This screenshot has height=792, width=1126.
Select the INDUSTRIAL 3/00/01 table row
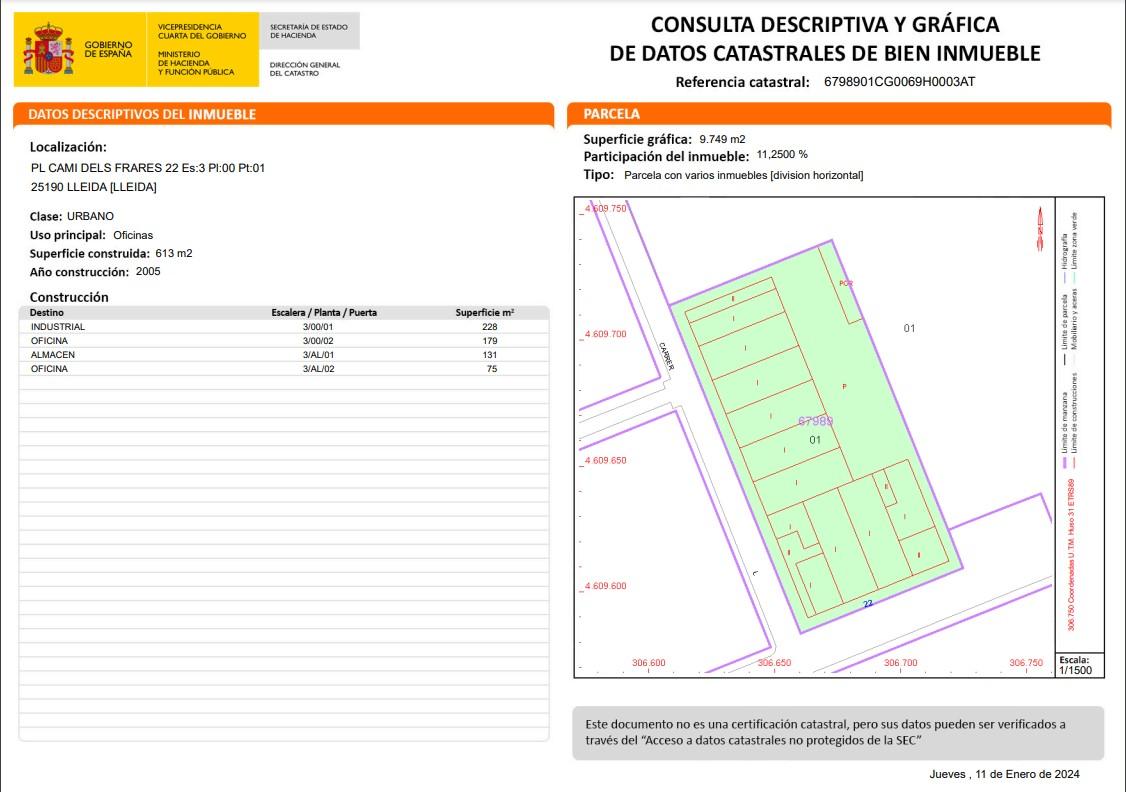283,327
